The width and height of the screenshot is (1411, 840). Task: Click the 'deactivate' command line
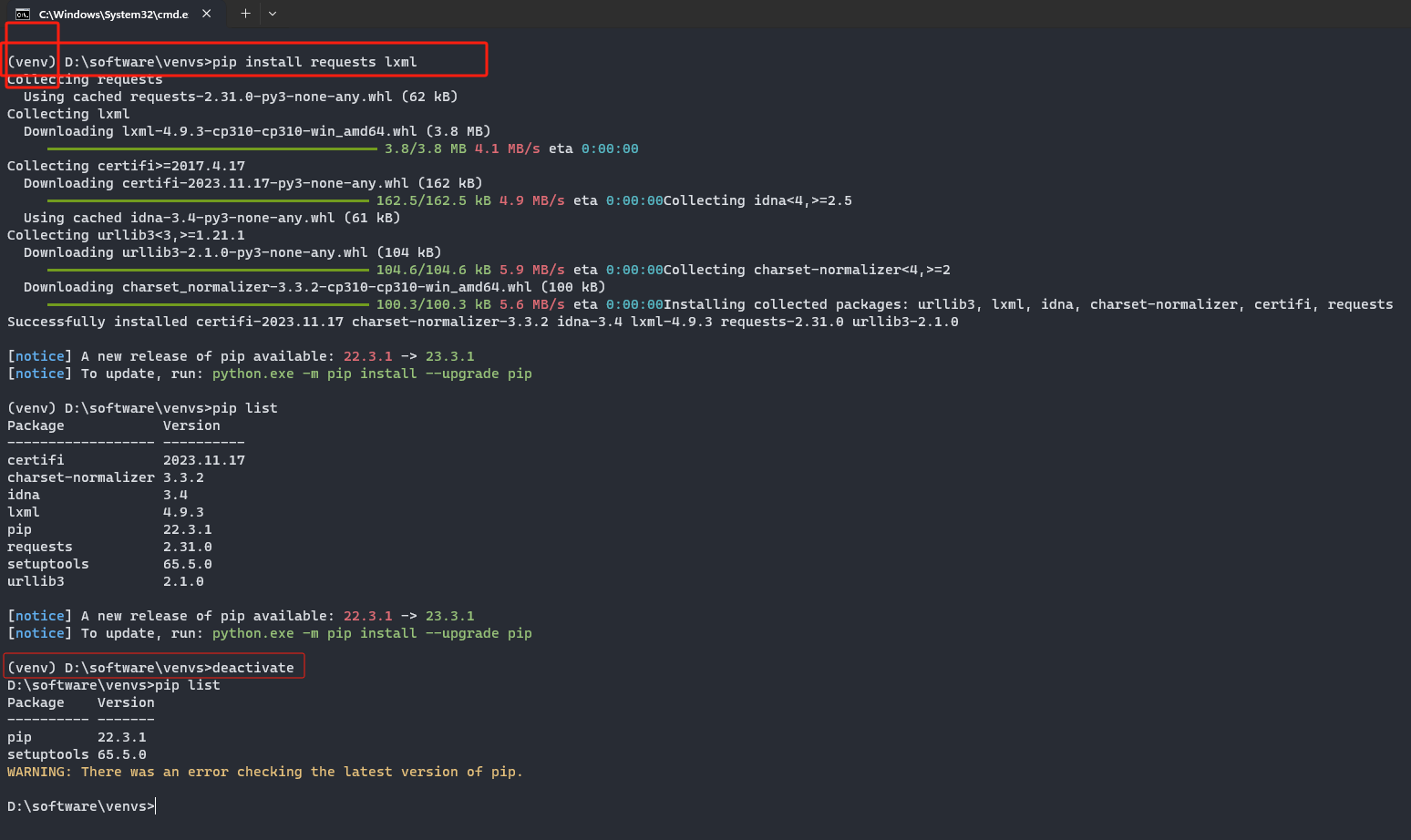150,668
